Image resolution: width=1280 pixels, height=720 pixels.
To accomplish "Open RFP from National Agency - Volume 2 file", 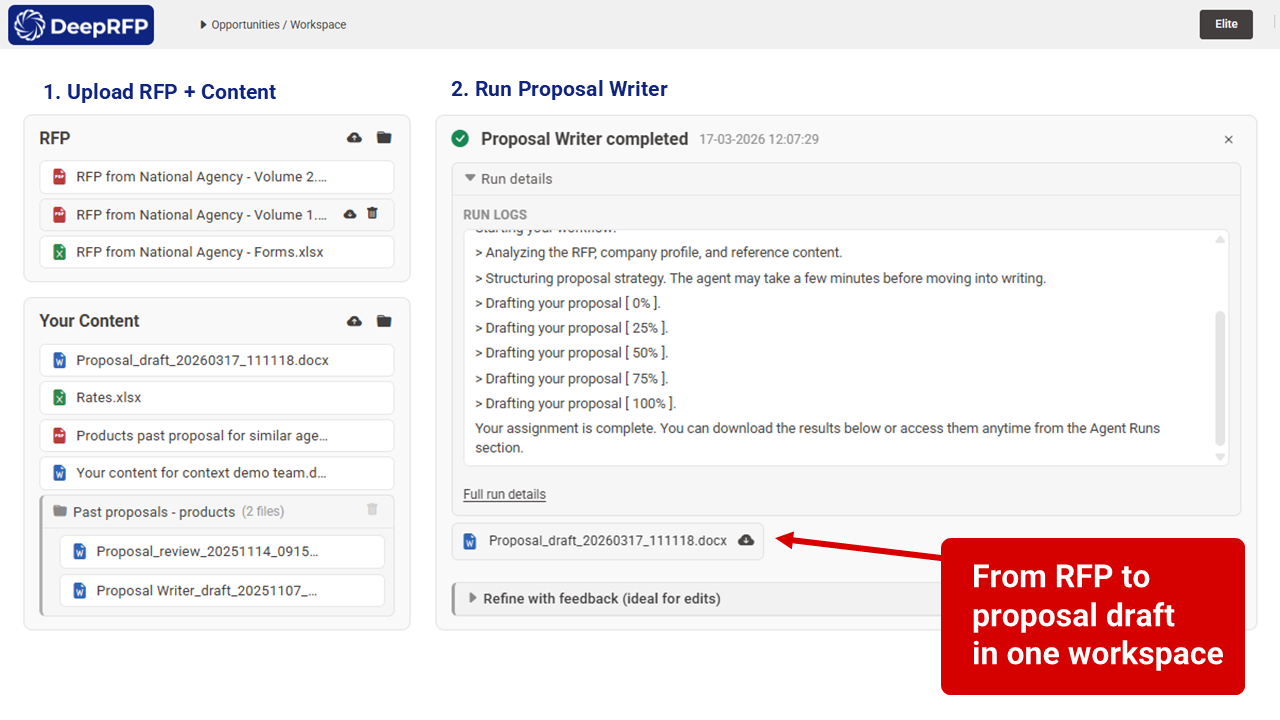I will (217, 177).
